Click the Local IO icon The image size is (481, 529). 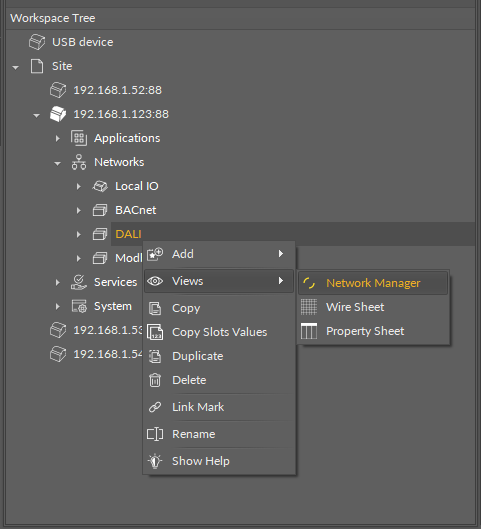point(100,186)
